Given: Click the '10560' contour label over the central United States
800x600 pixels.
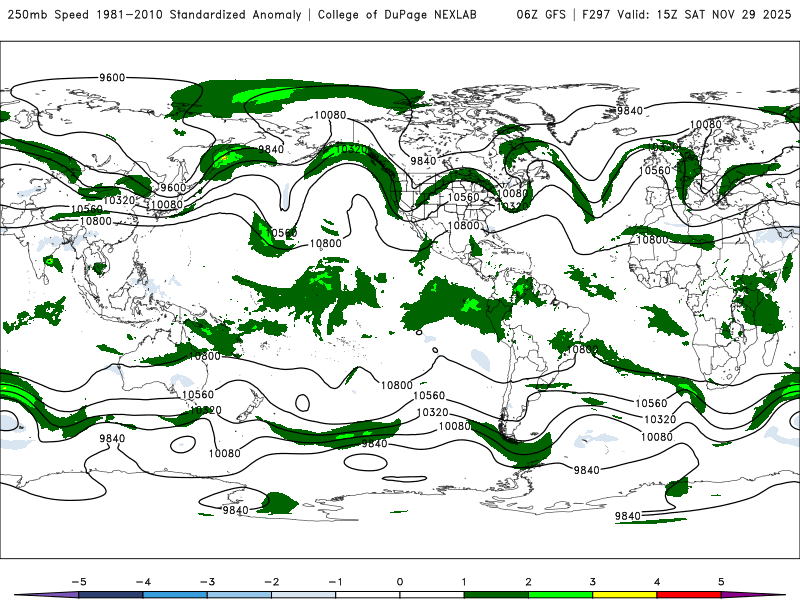Looking at the screenshot, I should click(464, 197).
